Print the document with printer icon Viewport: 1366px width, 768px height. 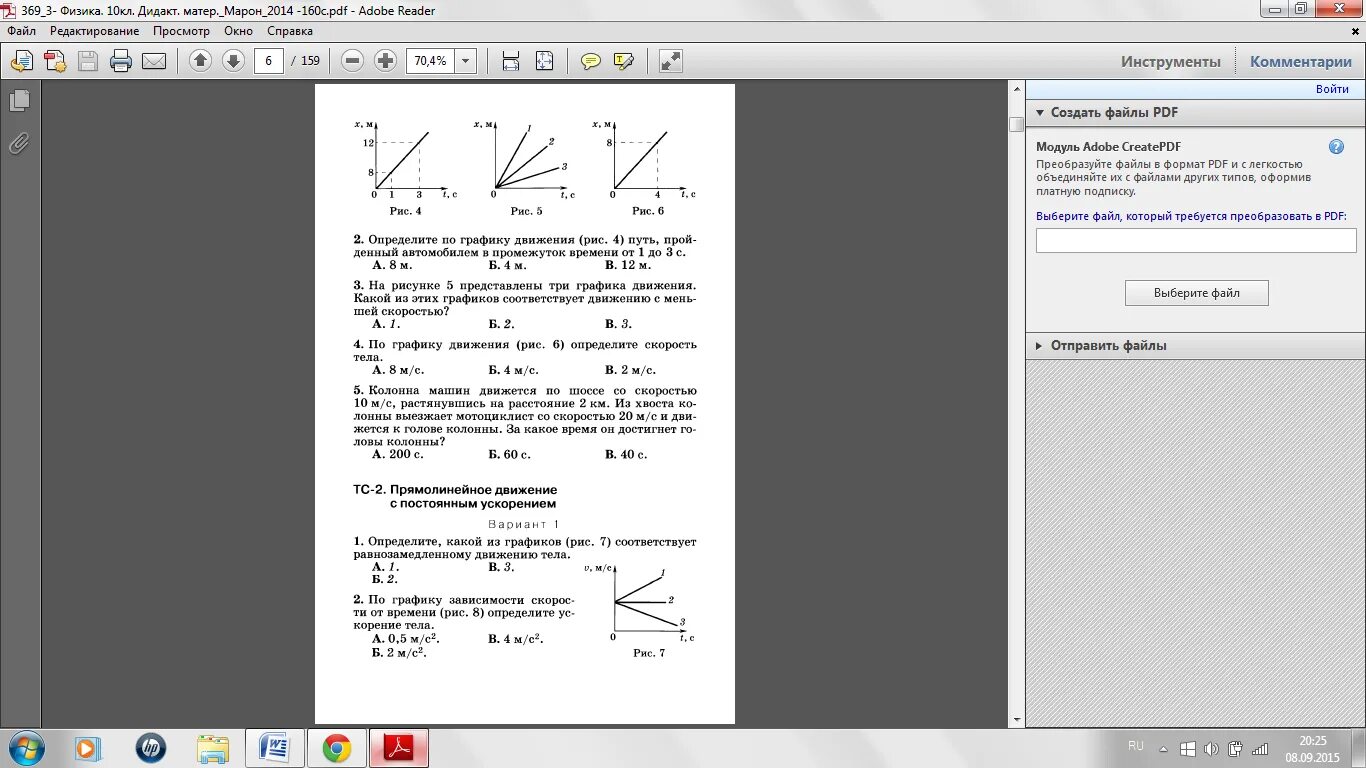pyautogui.click(x=121, y=61)
